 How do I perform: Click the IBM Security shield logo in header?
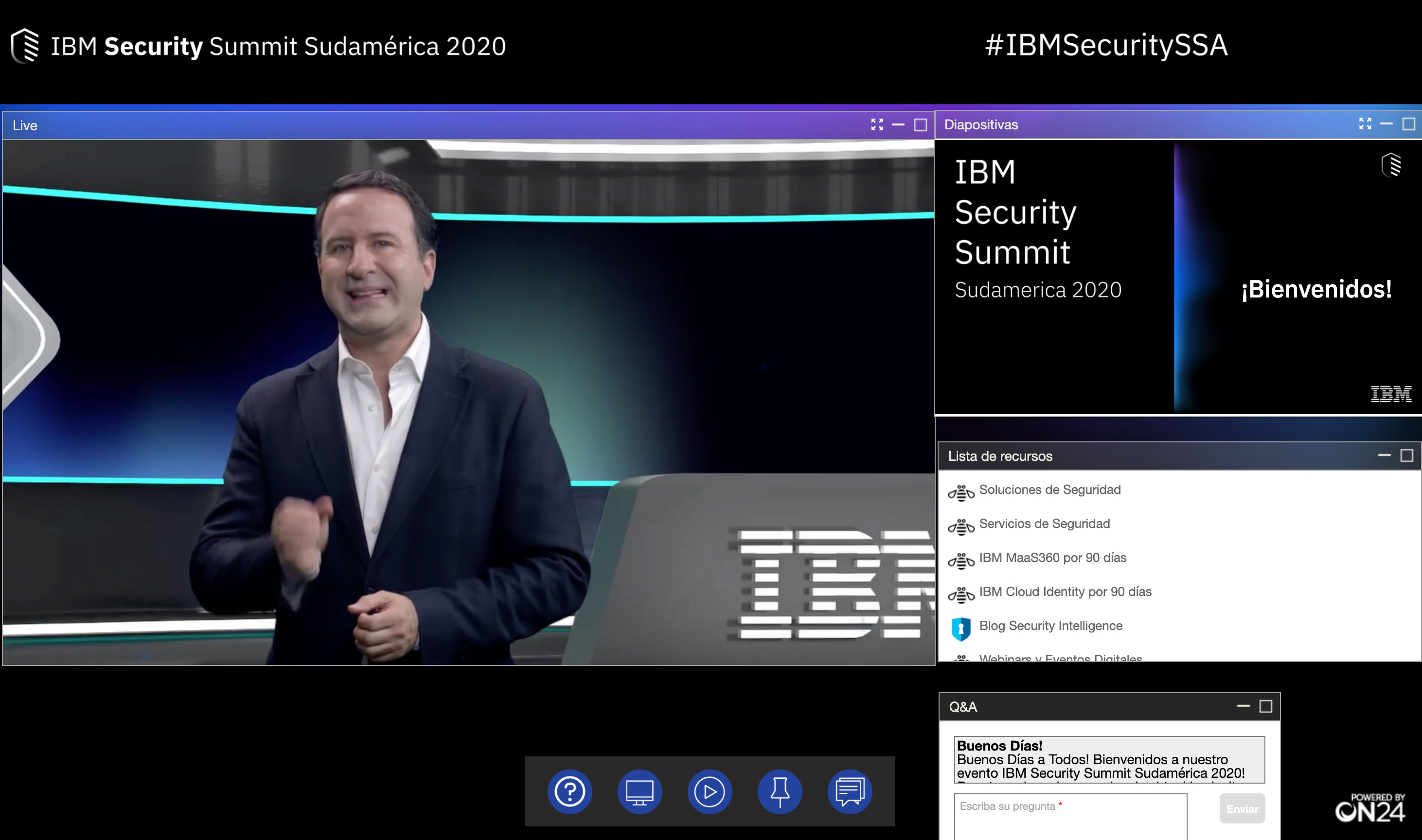tap(25, 45)
